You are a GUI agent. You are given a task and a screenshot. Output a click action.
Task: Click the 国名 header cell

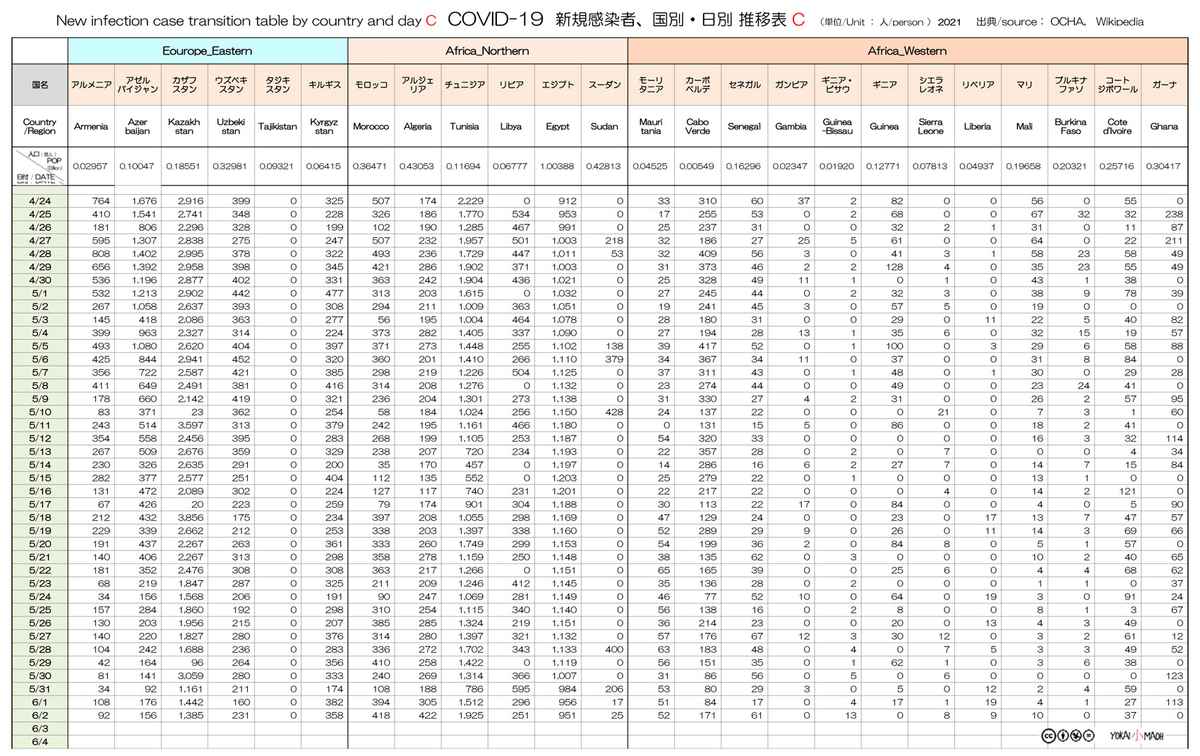pyautogui.click(x=39, y=85)
